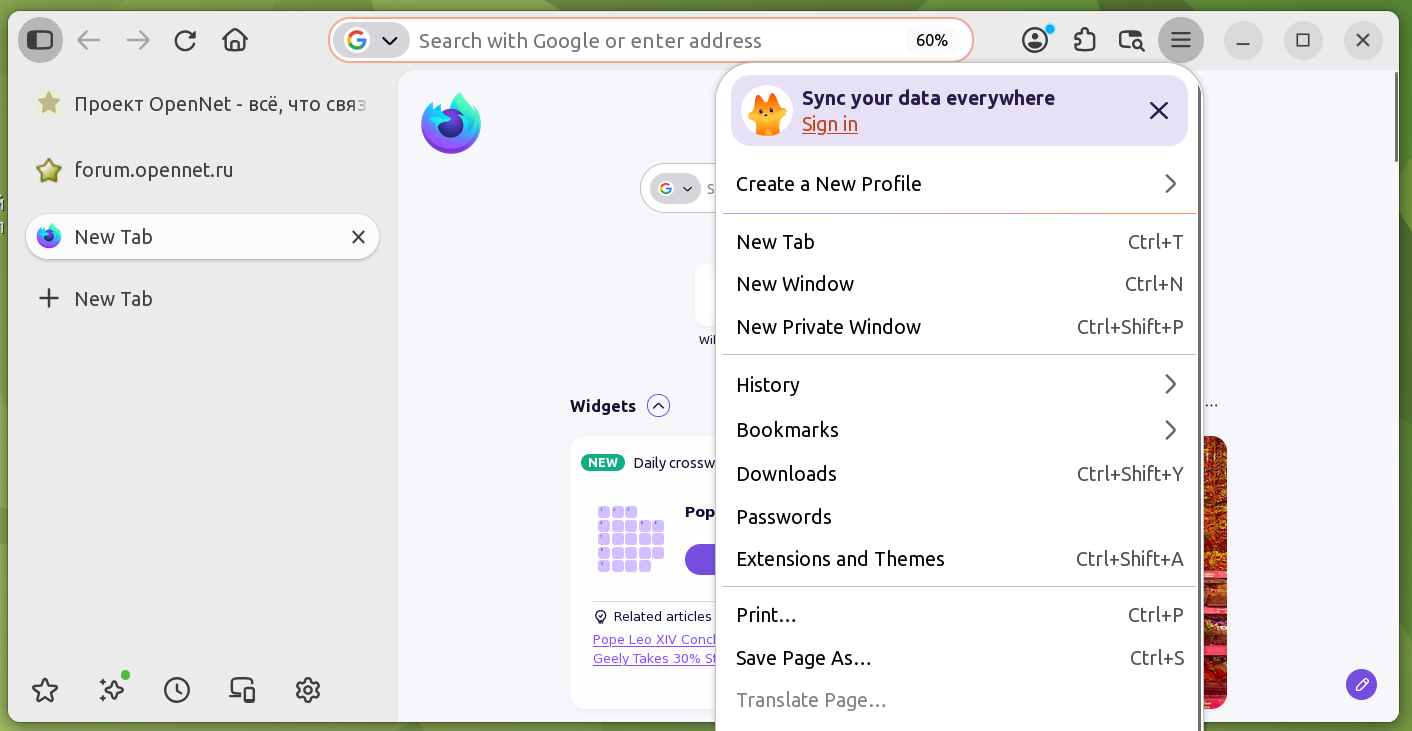
Task: Open the Extensions puzzle icon
Action: pos(1084,40)
